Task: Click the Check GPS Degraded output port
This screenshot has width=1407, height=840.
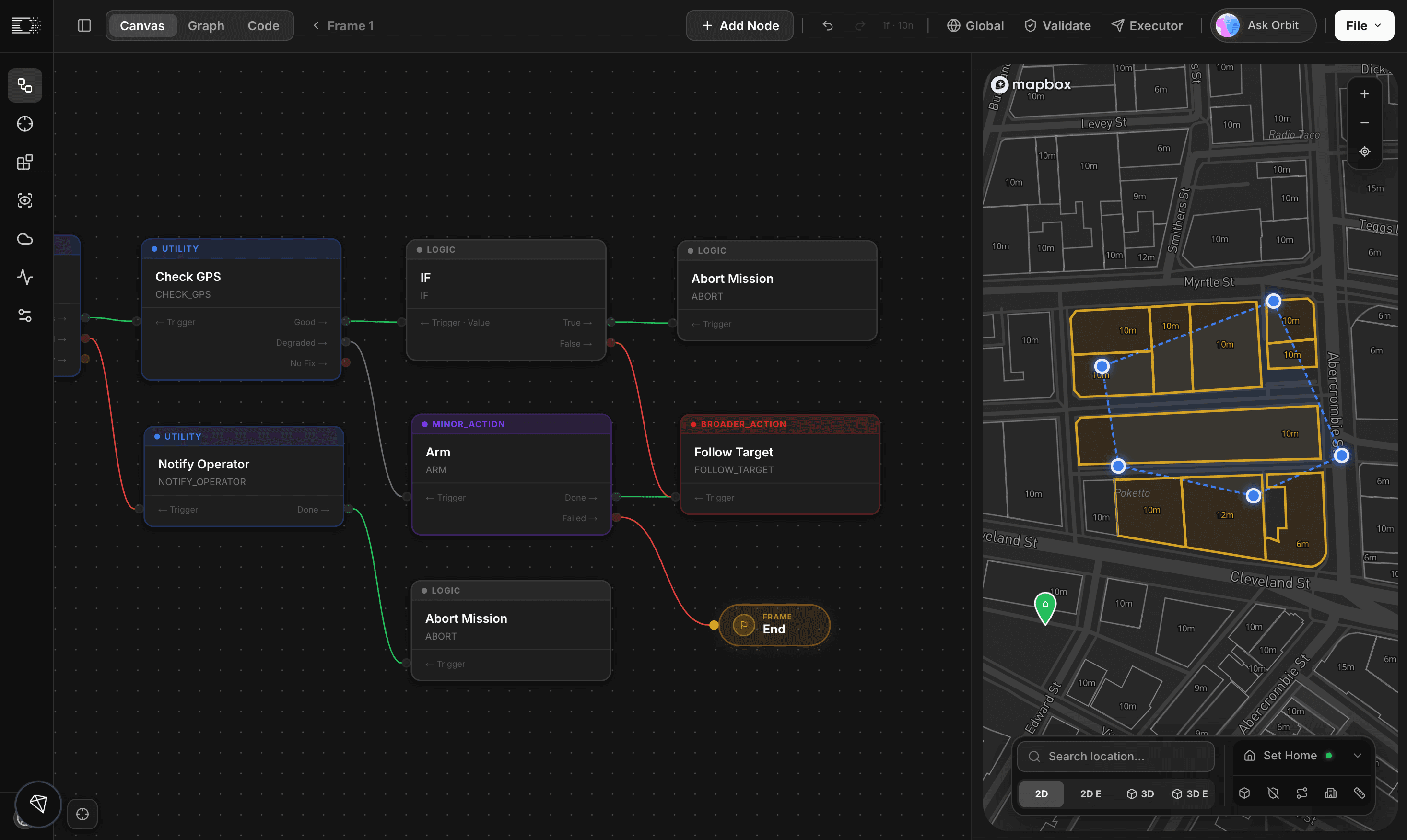Action: pyautogui.click(x=346, y=342)
